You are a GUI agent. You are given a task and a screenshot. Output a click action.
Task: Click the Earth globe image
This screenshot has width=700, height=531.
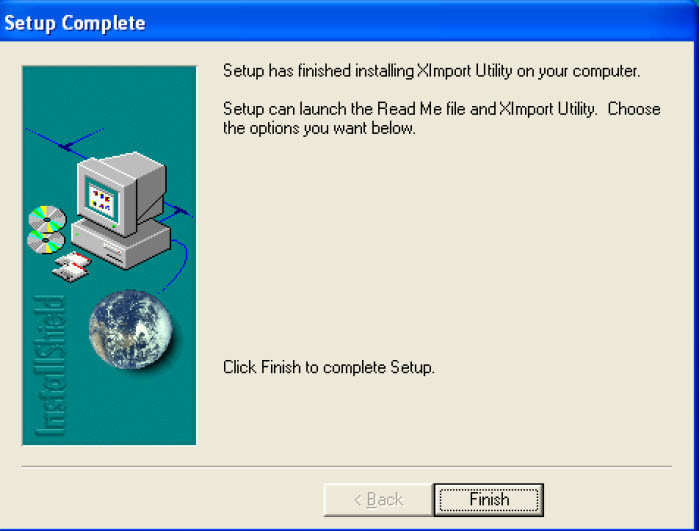(x=130, y=330)
